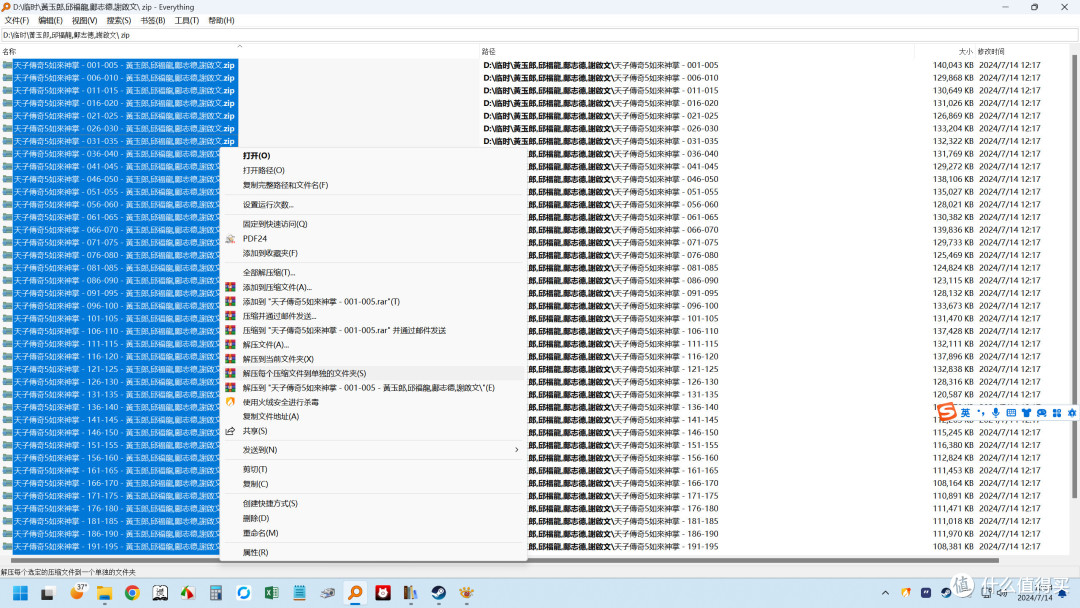Click the Huorong shield icon beside 使用火绒安全进行杀毒
The image size is (1080, 608).
point(230,401)
